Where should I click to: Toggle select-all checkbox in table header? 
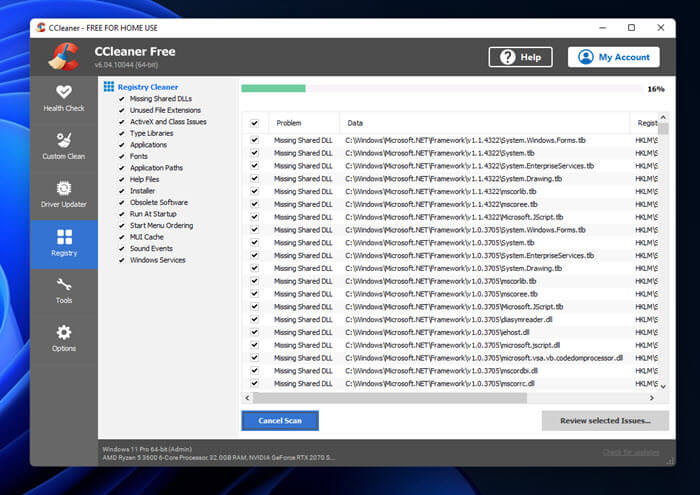[x=254, y=123]
